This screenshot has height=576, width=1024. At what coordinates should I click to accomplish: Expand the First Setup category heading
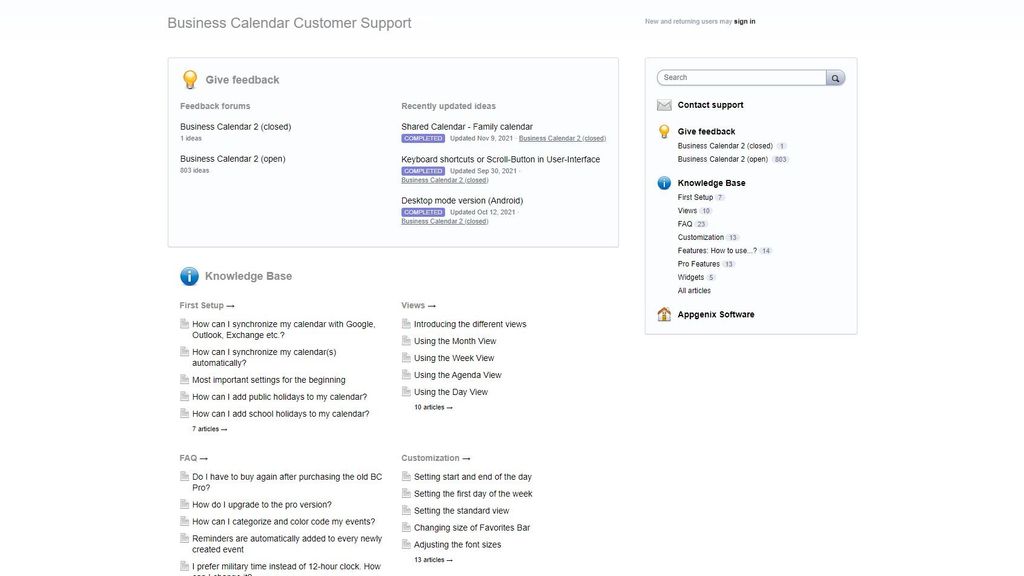207,306
